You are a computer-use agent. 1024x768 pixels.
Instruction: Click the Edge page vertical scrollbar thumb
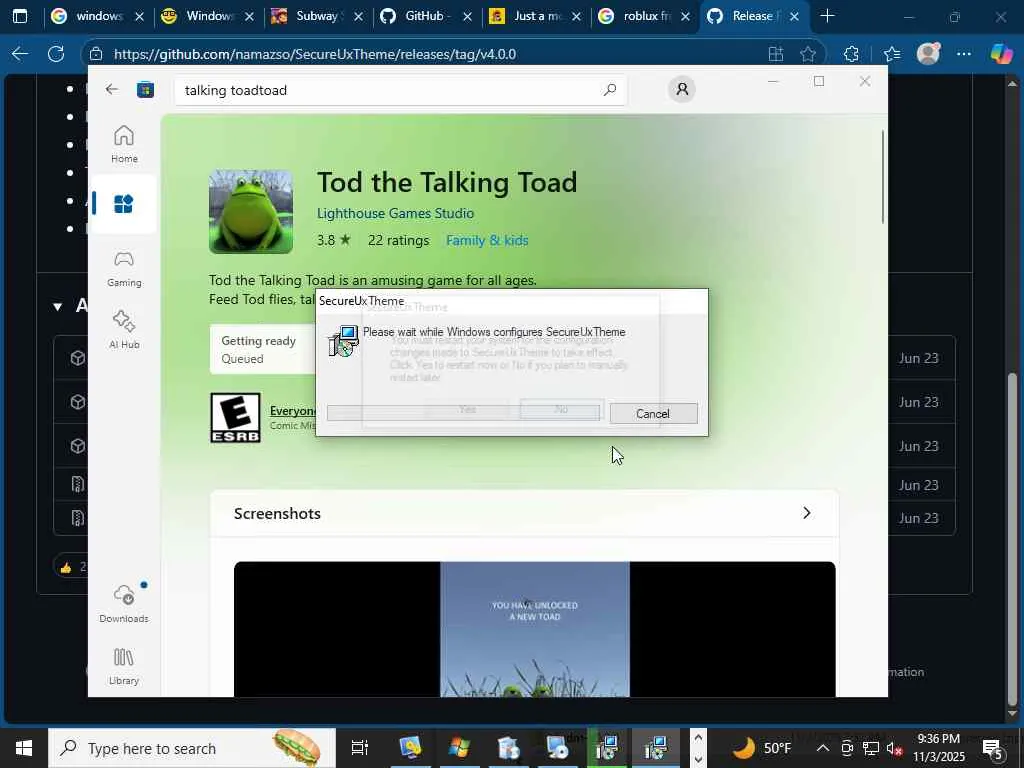[1013, 539]
